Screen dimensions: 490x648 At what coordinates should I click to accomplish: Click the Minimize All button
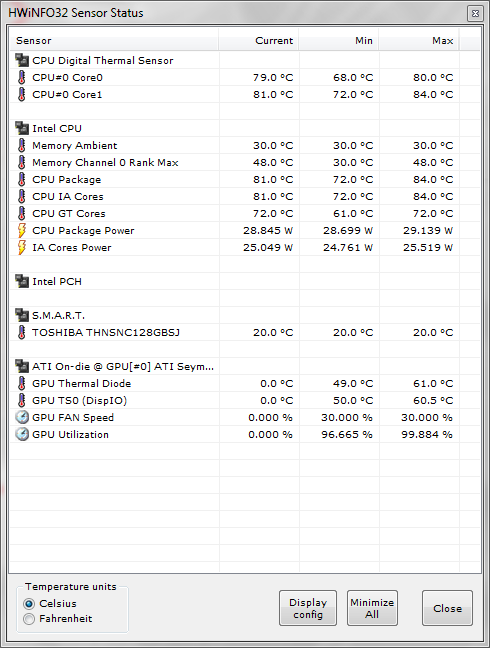[372, 608]
